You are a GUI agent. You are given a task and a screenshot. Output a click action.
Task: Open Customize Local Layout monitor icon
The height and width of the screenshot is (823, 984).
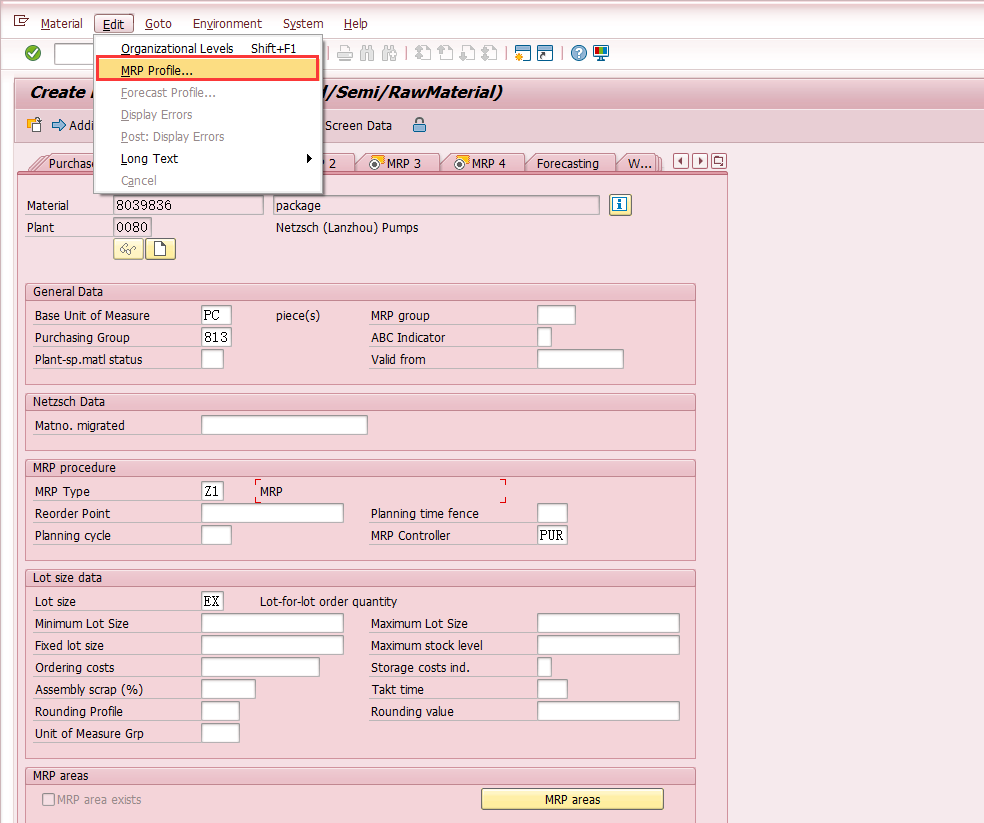pos(600,54)
